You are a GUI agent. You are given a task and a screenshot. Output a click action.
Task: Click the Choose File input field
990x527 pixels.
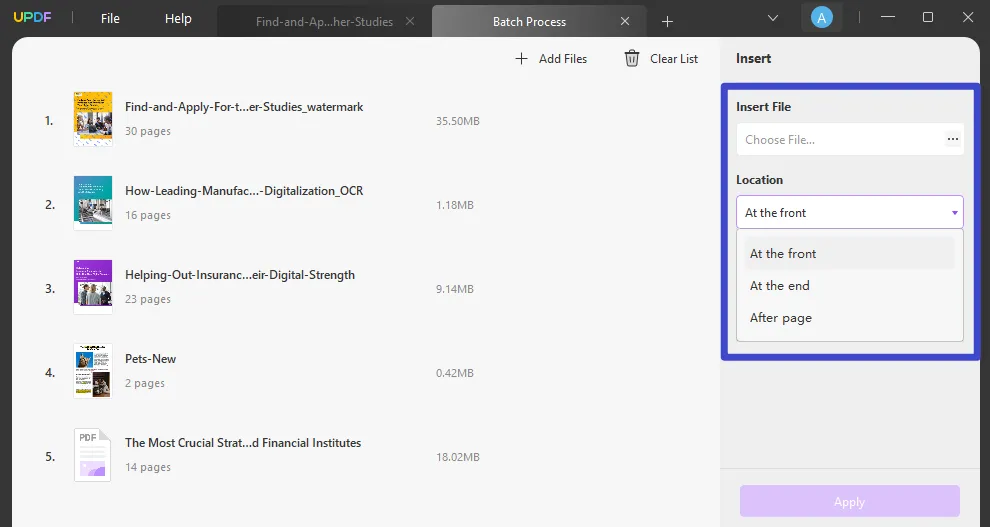[x=838, y=140]
